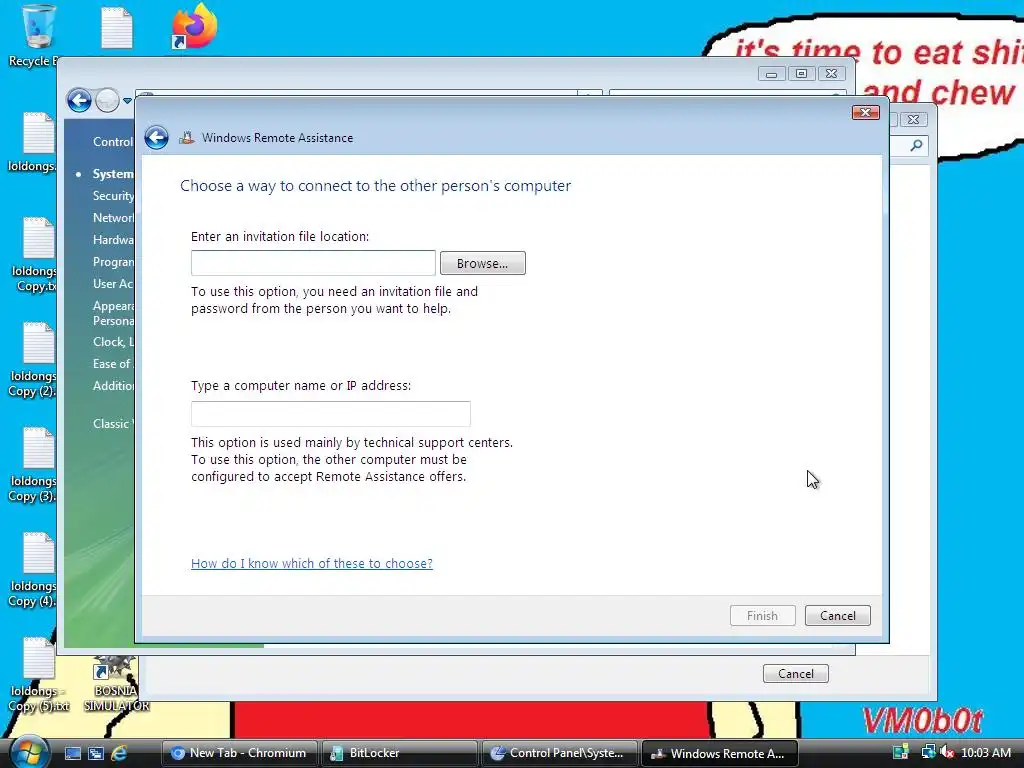Click Cancel button in the rear window
1024x768 pixels.
click(x=795, y=674)
